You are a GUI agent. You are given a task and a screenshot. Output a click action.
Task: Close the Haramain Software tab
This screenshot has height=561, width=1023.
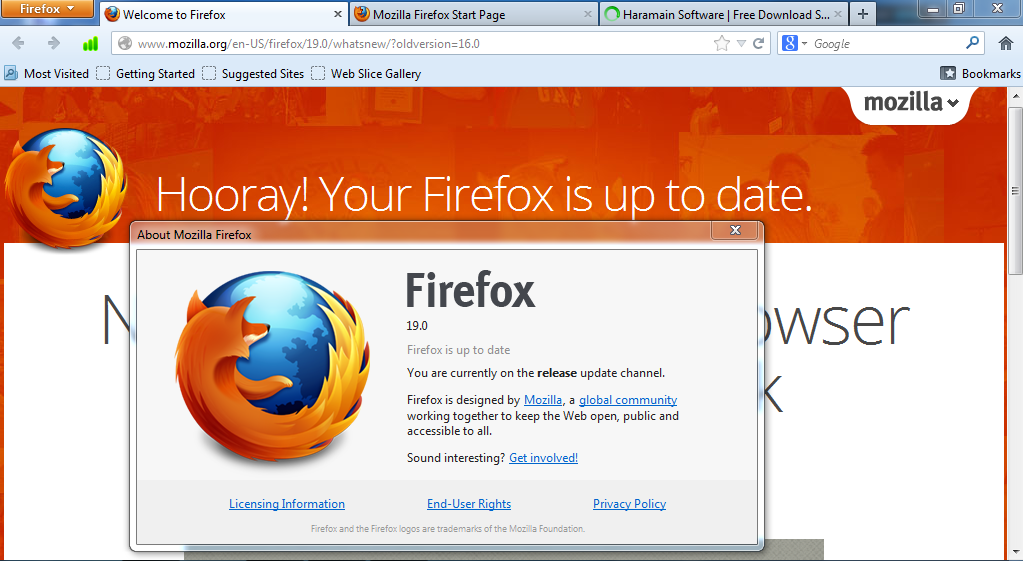(838, 14)
